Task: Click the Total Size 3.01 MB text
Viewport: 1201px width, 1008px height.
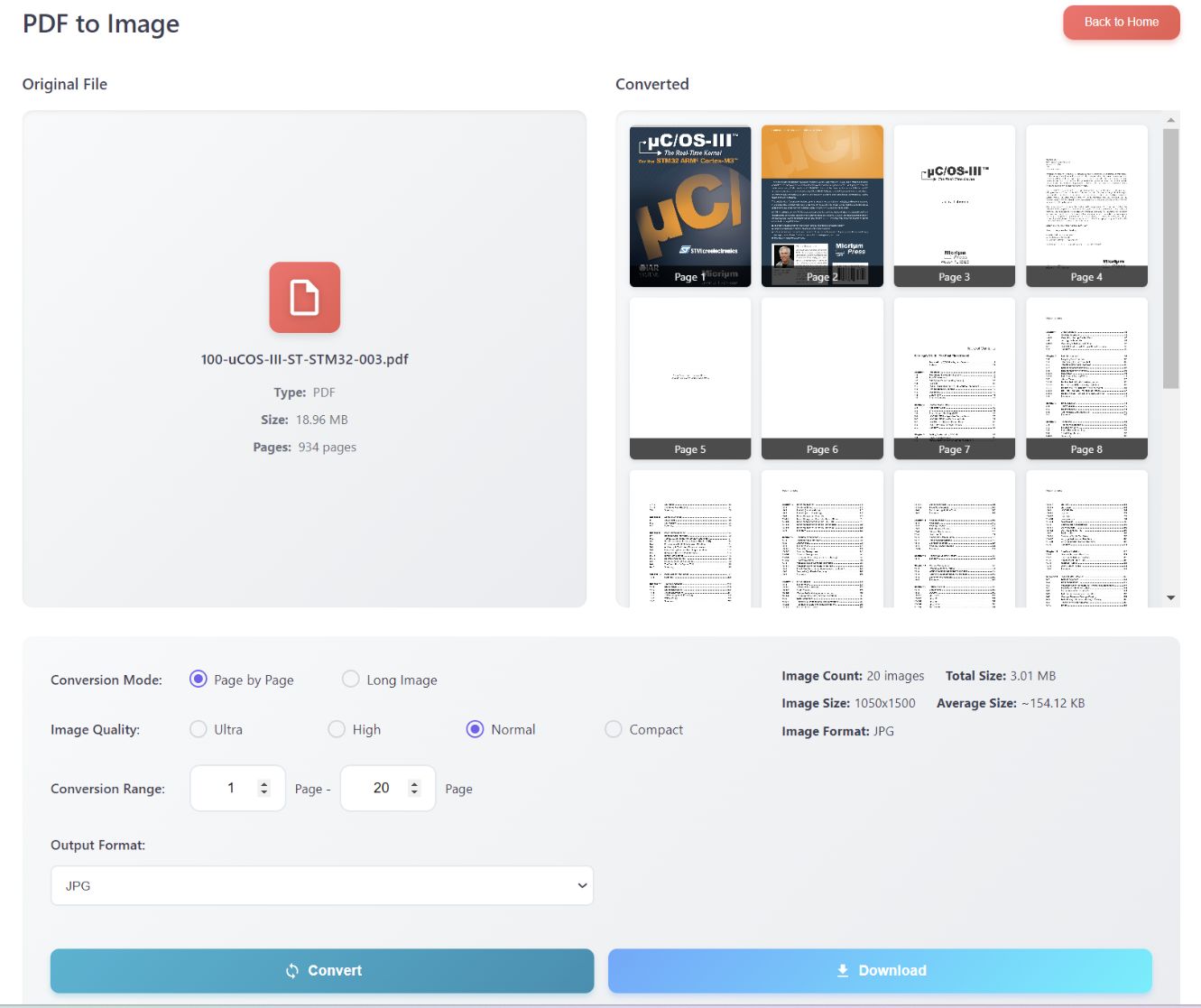Action: (1001, 676)
